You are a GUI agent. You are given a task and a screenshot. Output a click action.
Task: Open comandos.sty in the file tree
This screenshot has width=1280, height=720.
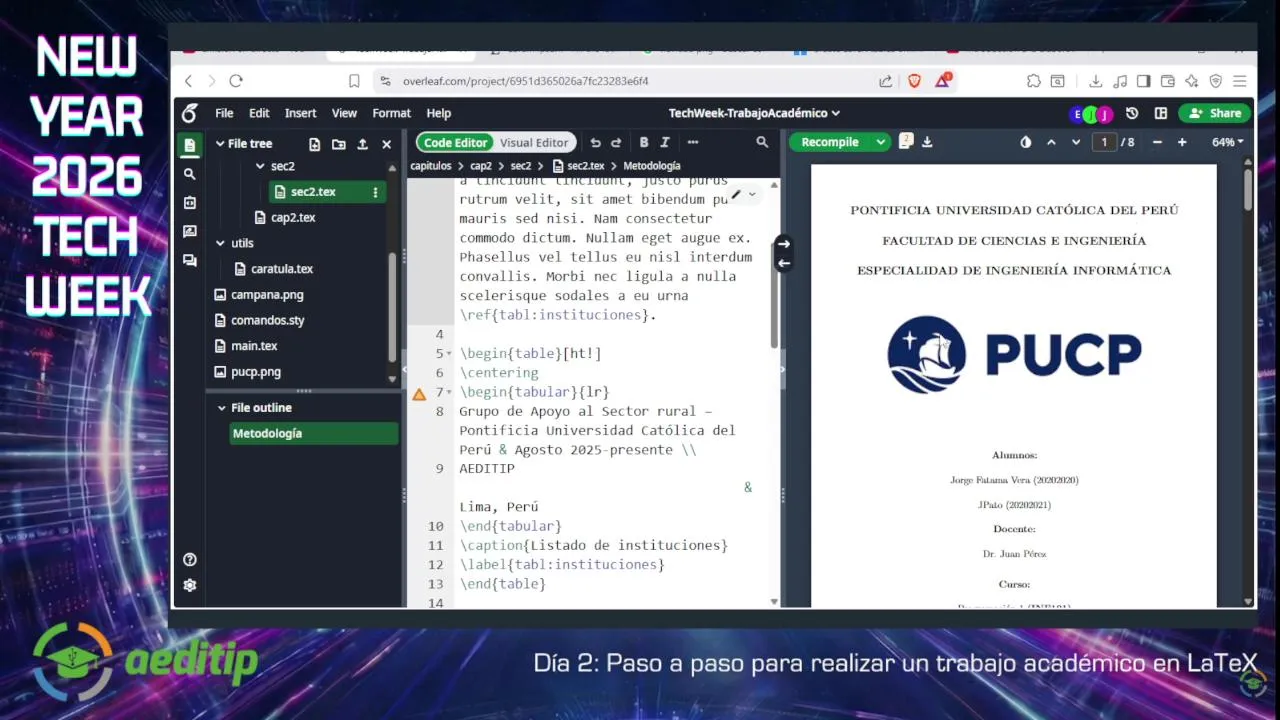tap(267, 321)
